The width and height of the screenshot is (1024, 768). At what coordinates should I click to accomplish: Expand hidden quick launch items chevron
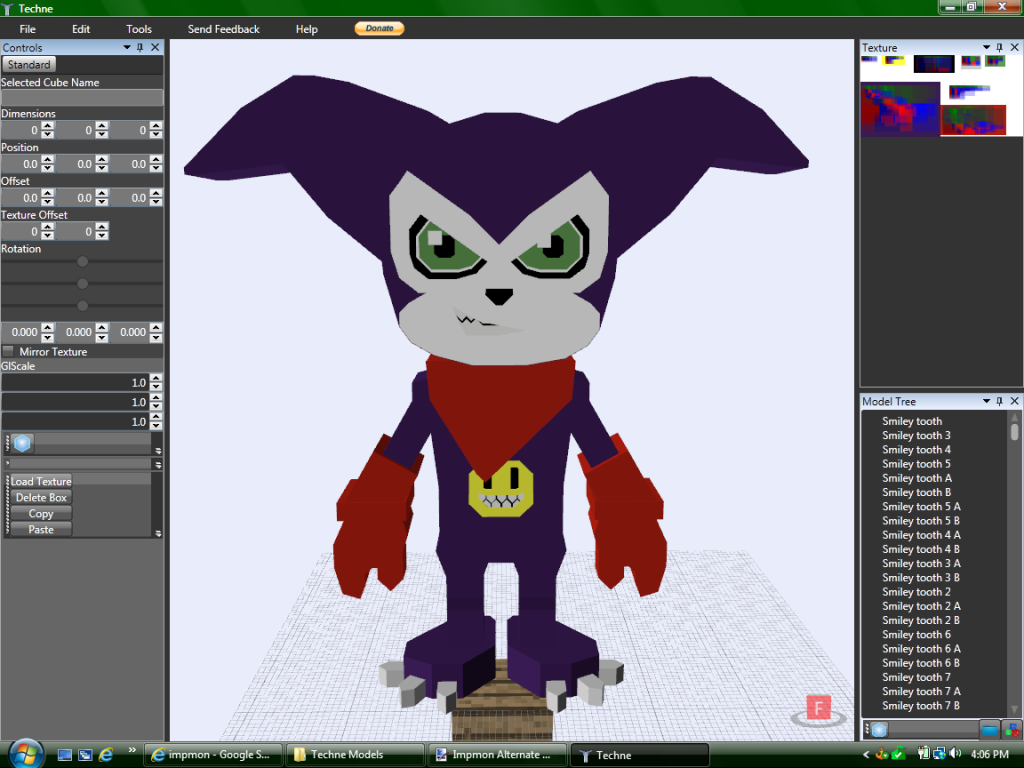point(132,750)
